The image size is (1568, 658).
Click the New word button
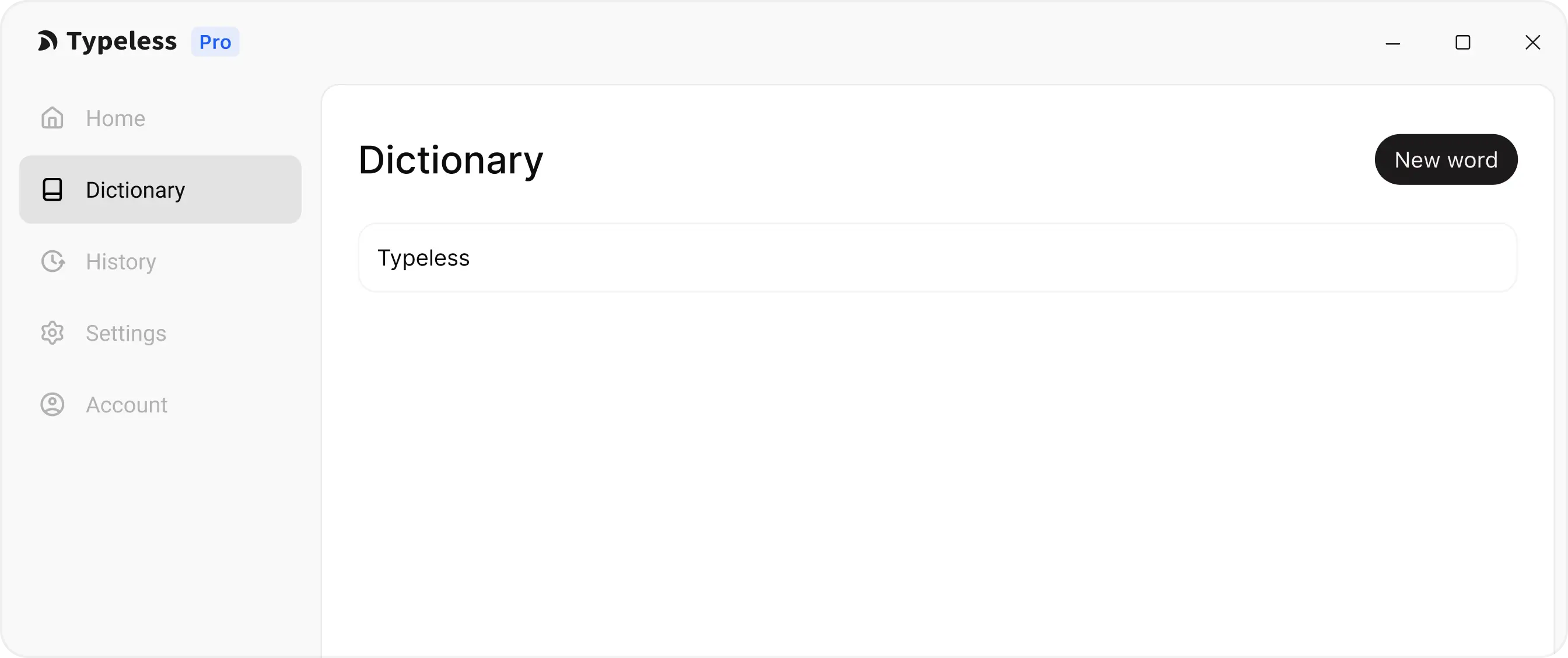point(1446,159)
